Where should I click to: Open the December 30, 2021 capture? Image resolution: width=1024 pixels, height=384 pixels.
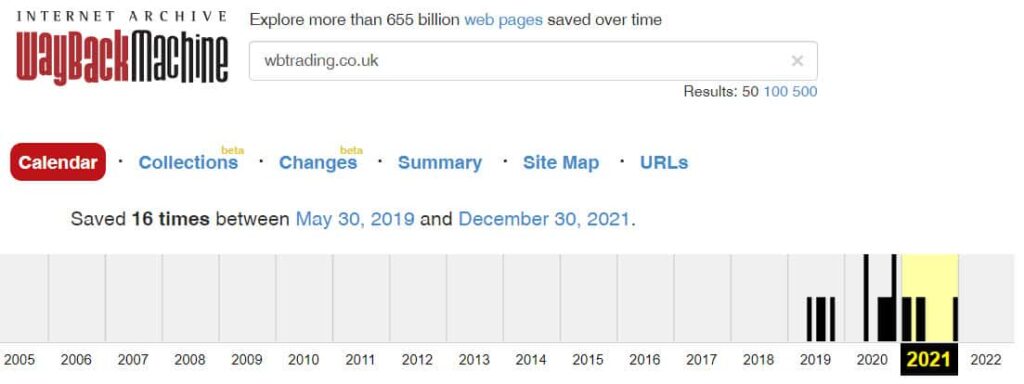(545, 219)
